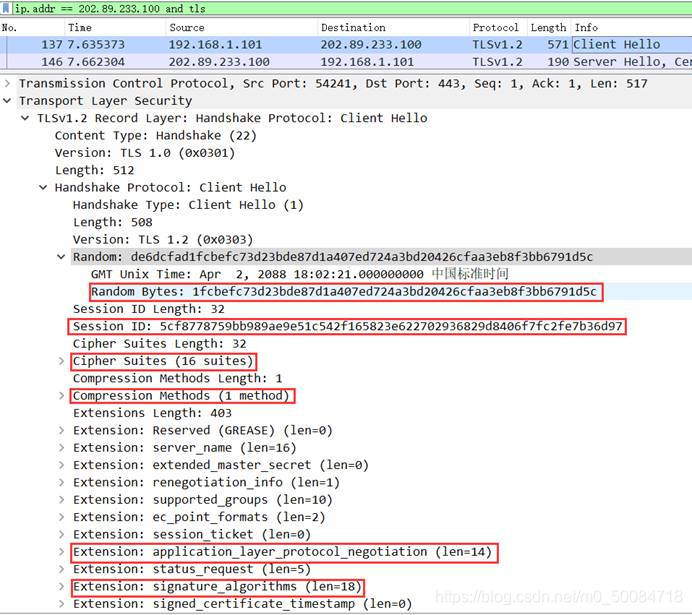Click destination 202.89.233.100 in packet 137
This screenshot has width=692, height=615.
[371, 45]
